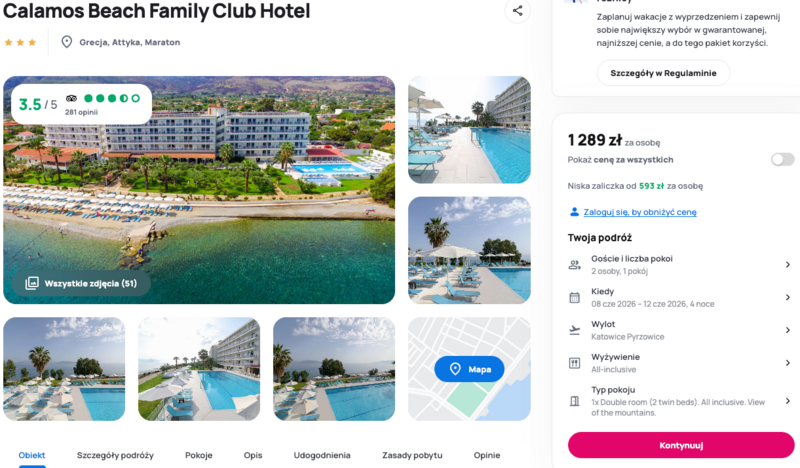This screenshot has height=468, width=800.
Task: Click the location pin icon beside Grecja
Action: [x=66, y=42]
